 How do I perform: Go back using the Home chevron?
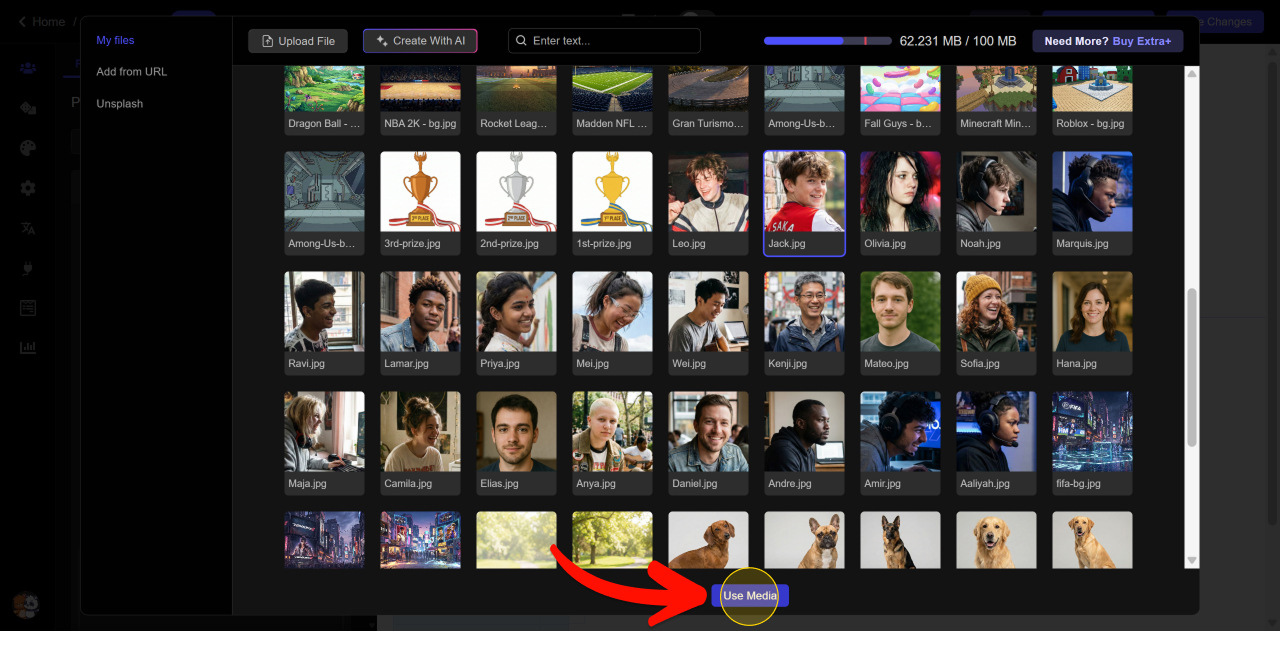pos(22,22)
